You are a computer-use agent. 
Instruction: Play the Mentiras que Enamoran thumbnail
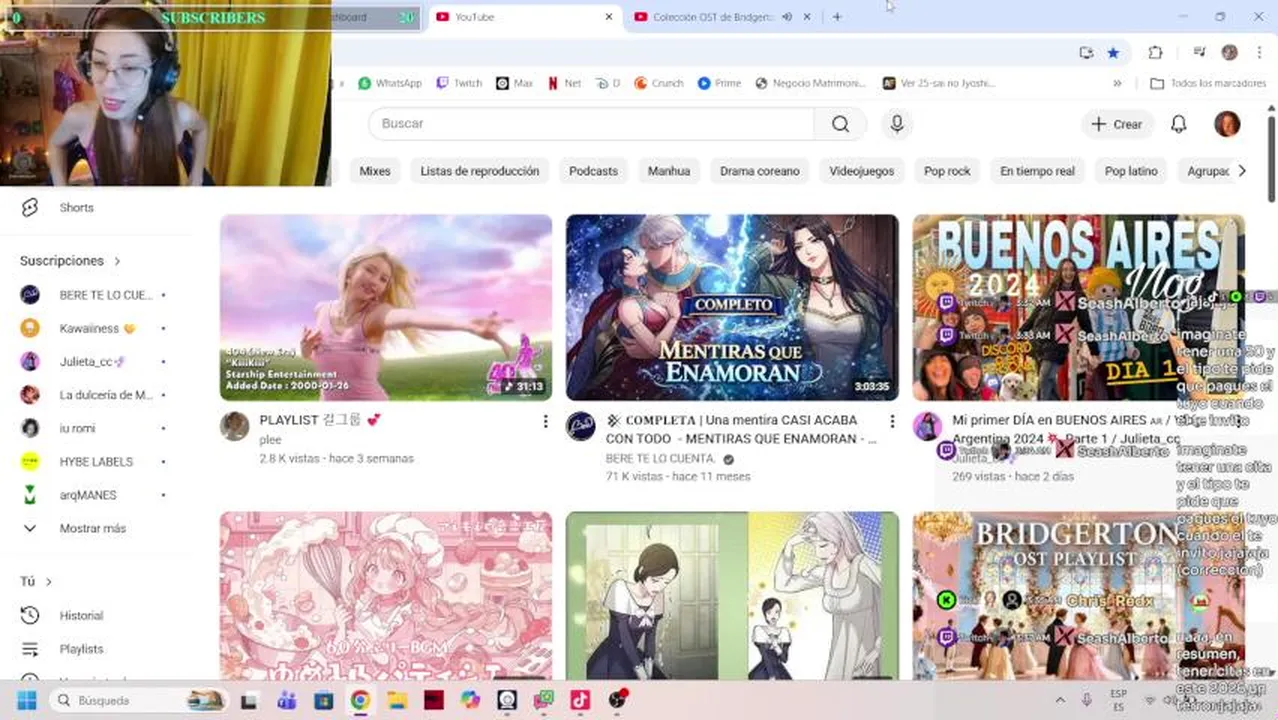click(x=732, y=307)
